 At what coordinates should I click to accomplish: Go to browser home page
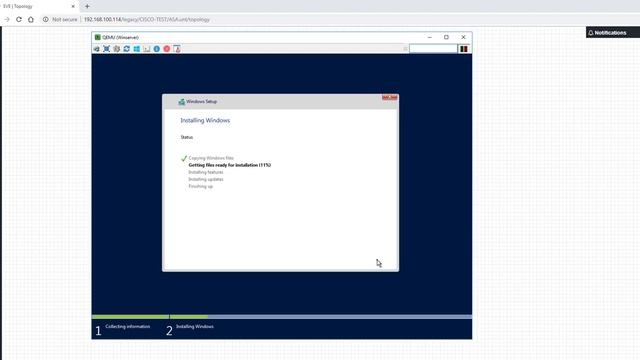[x=31, y=19]
